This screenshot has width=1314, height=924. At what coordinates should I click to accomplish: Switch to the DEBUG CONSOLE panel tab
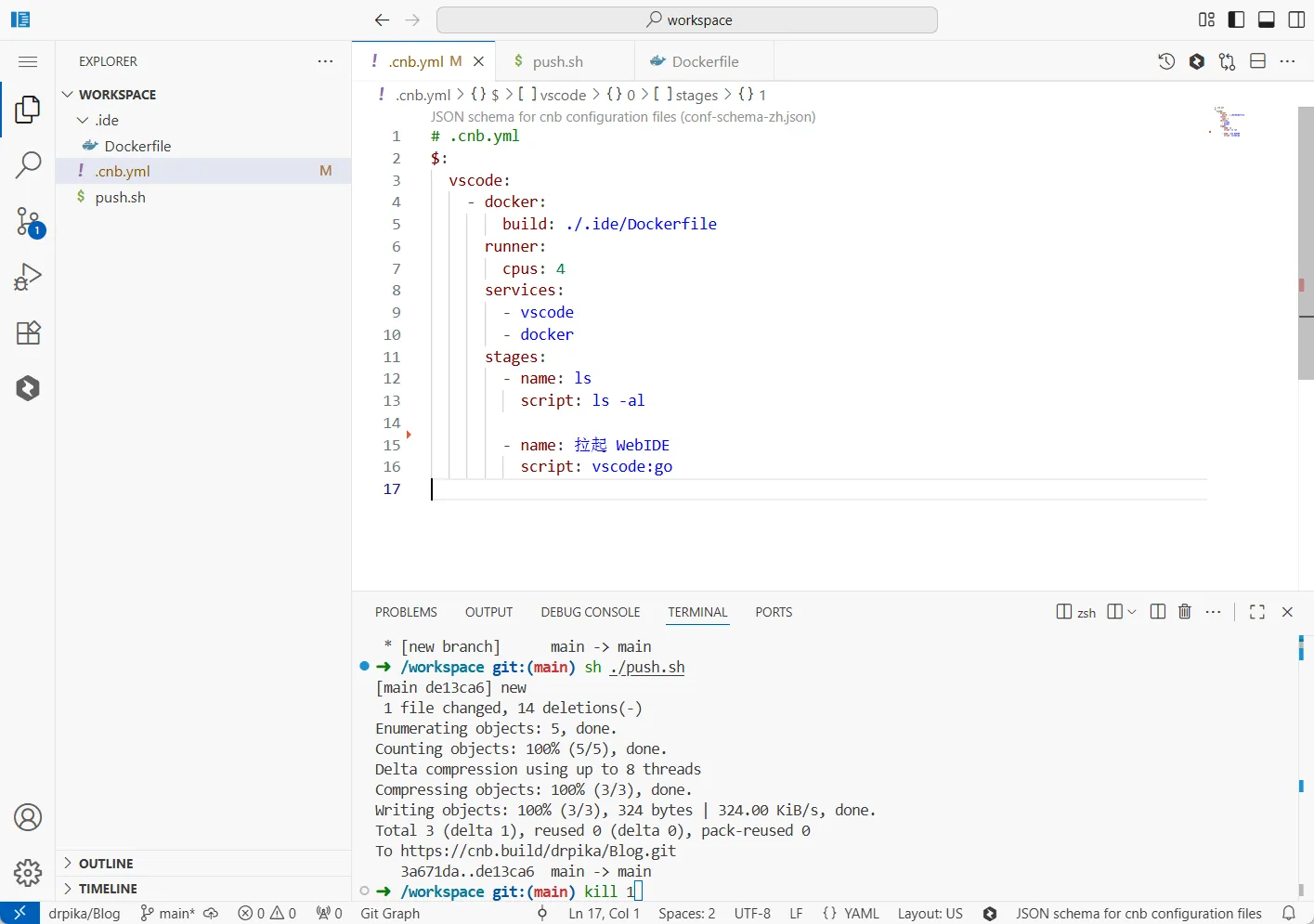[x=591, y=612]
